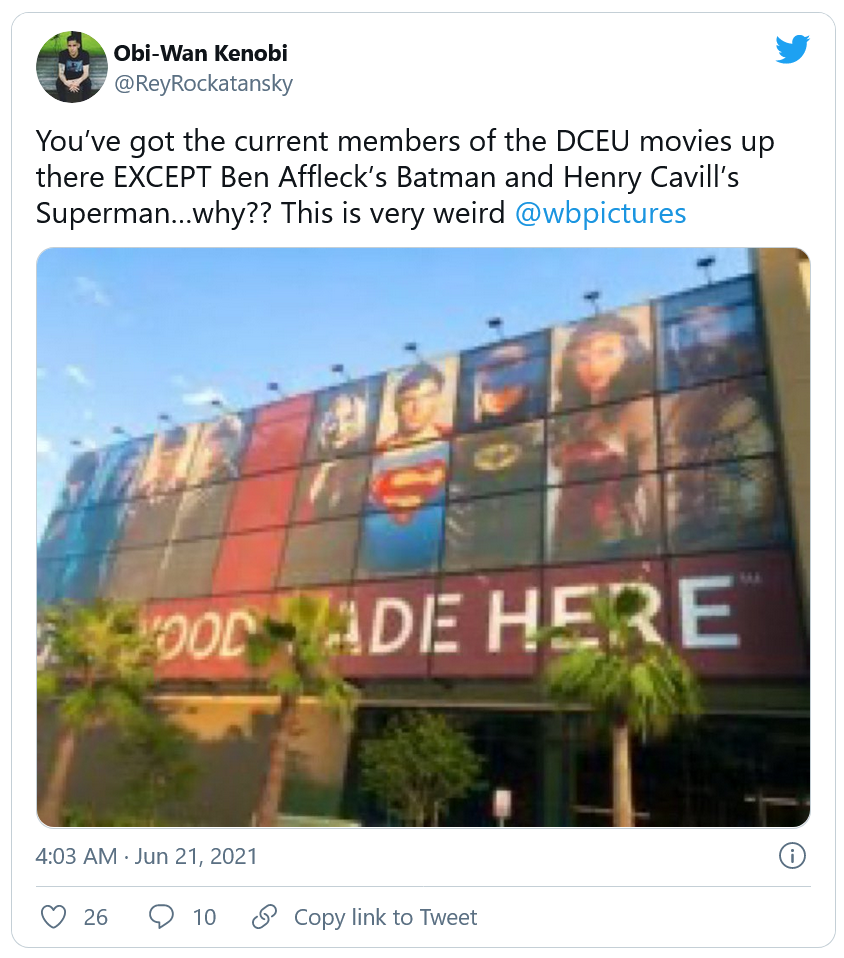The height and width of the screenshot is (958, 844).
Task: Click the chain link copy icon
Action: (265, 917)
